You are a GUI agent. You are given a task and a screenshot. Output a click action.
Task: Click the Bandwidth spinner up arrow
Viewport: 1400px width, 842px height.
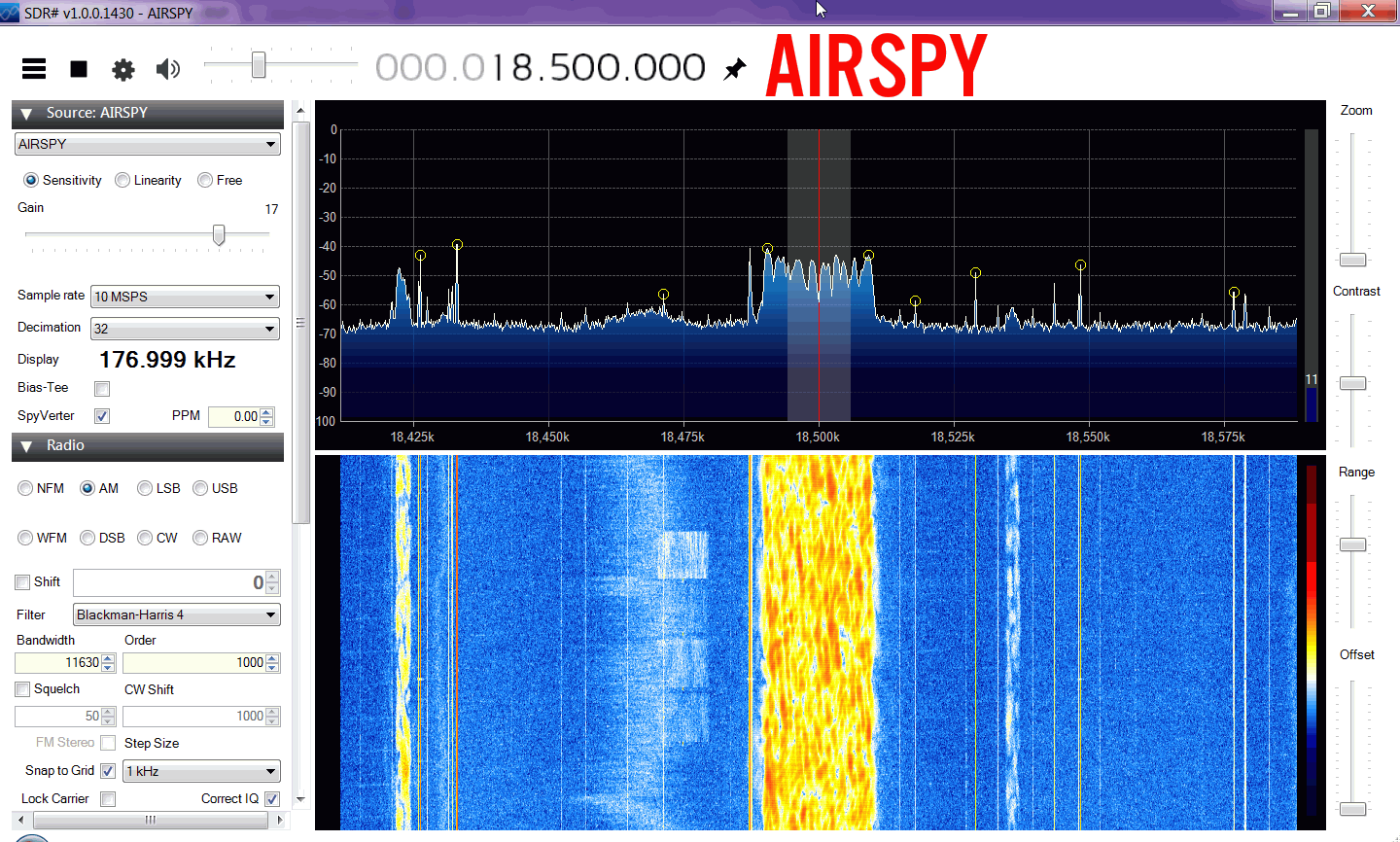pyautogui.click(x=108, y=658)
